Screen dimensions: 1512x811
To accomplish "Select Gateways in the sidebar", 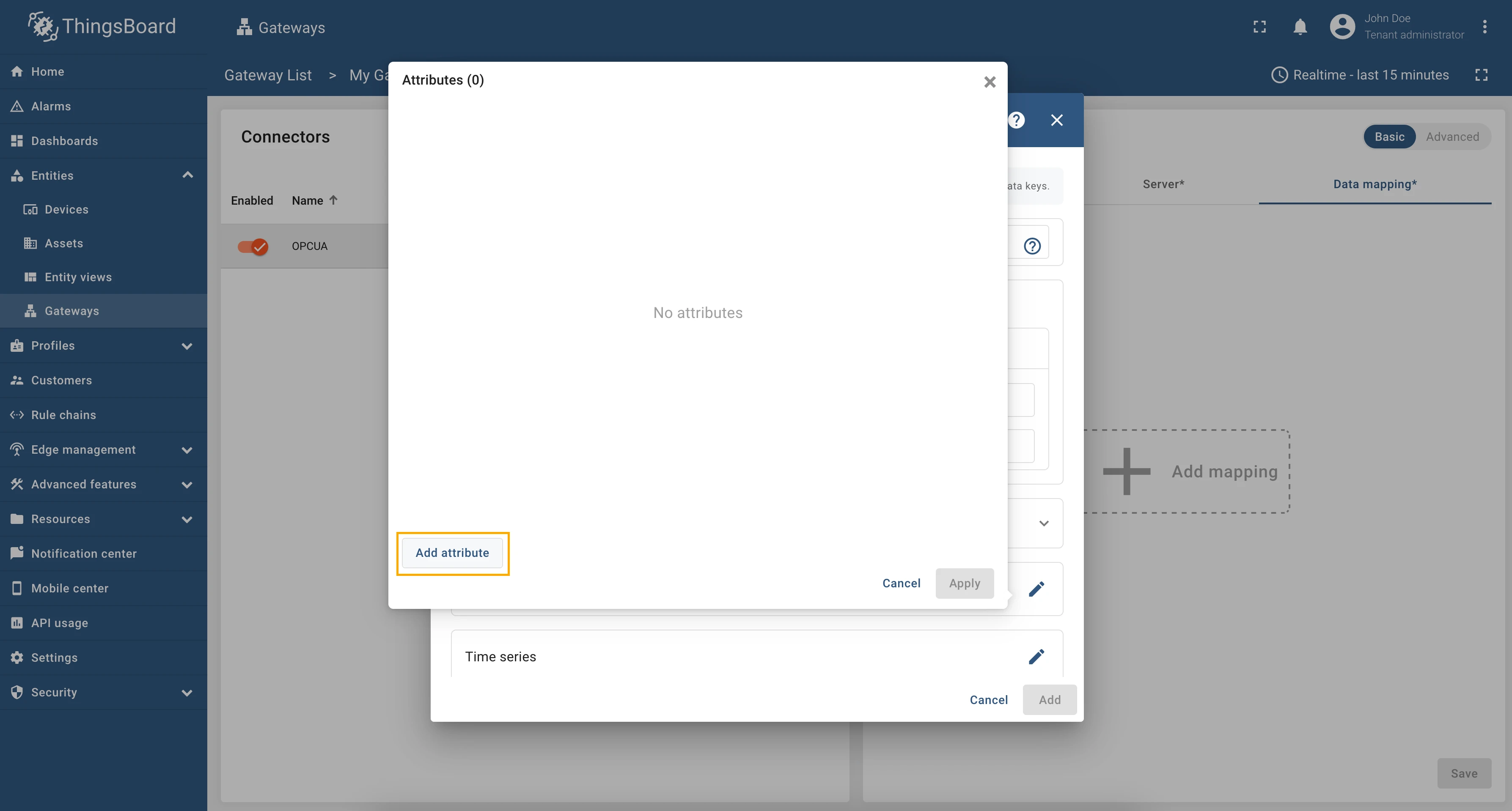I will 103,311.
